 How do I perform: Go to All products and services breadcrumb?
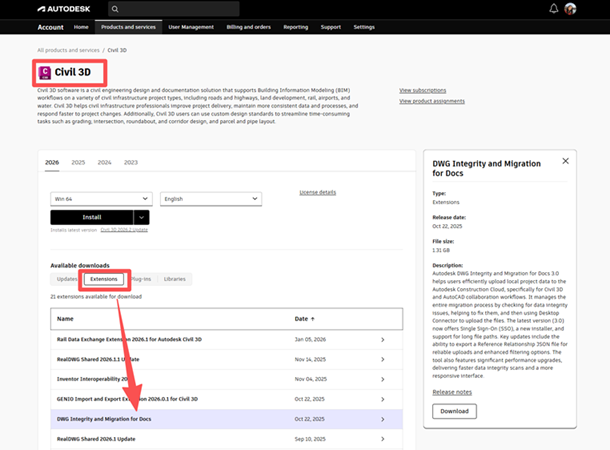point(68,50)
